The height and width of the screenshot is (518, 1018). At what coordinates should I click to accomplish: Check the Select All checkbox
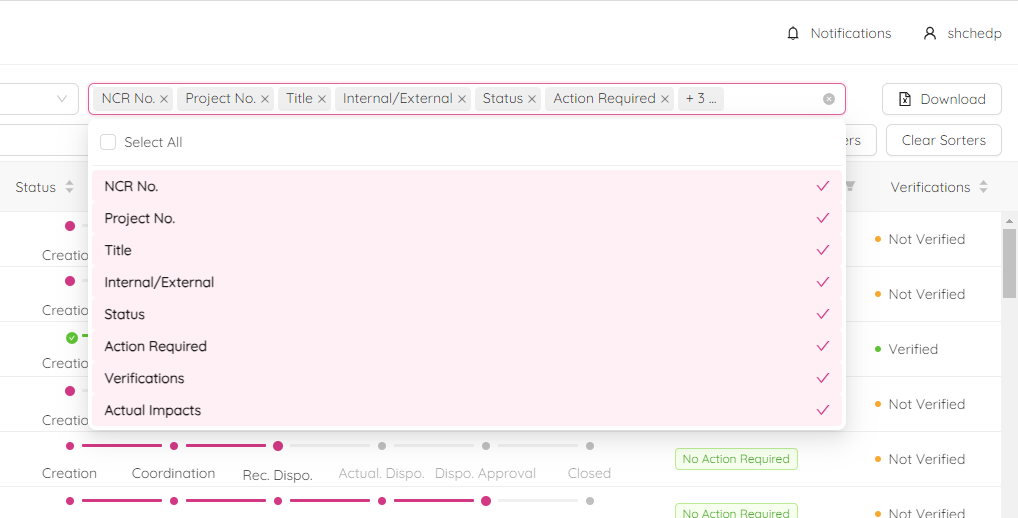108,142
